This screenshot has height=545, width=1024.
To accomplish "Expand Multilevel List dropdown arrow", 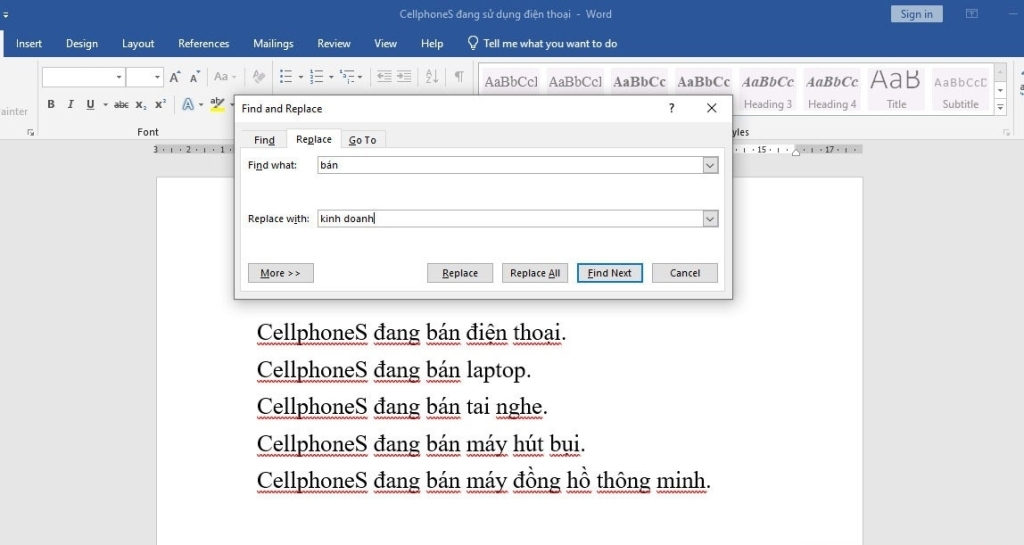I will [x=360, y=77].
